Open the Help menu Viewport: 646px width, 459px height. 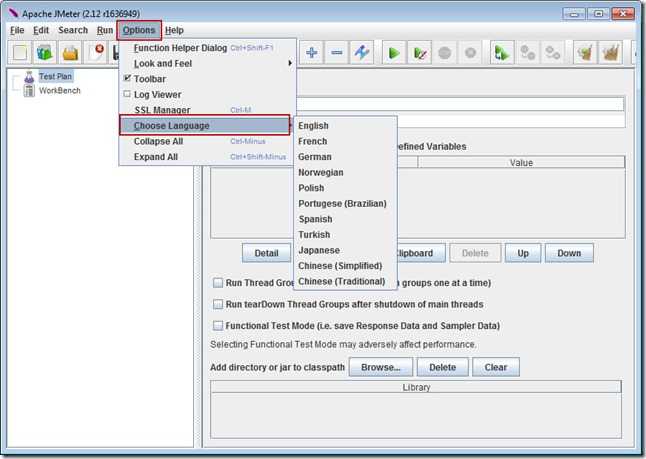click(174, 30)
